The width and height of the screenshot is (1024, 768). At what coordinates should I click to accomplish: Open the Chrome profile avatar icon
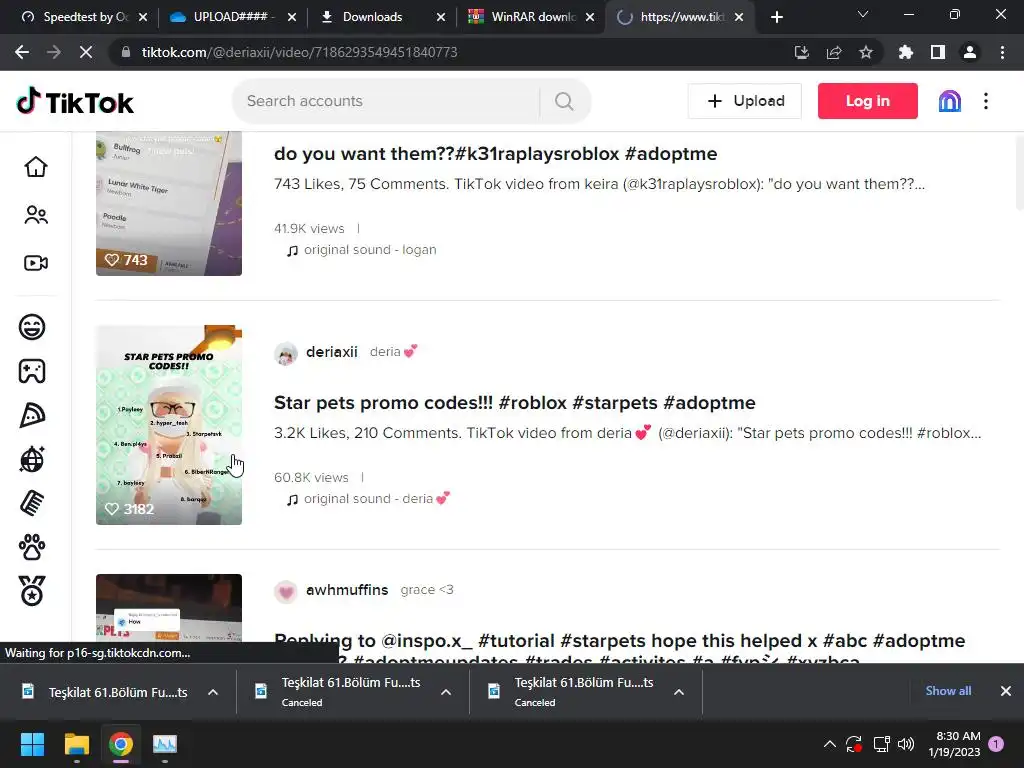tap(970, 52)
